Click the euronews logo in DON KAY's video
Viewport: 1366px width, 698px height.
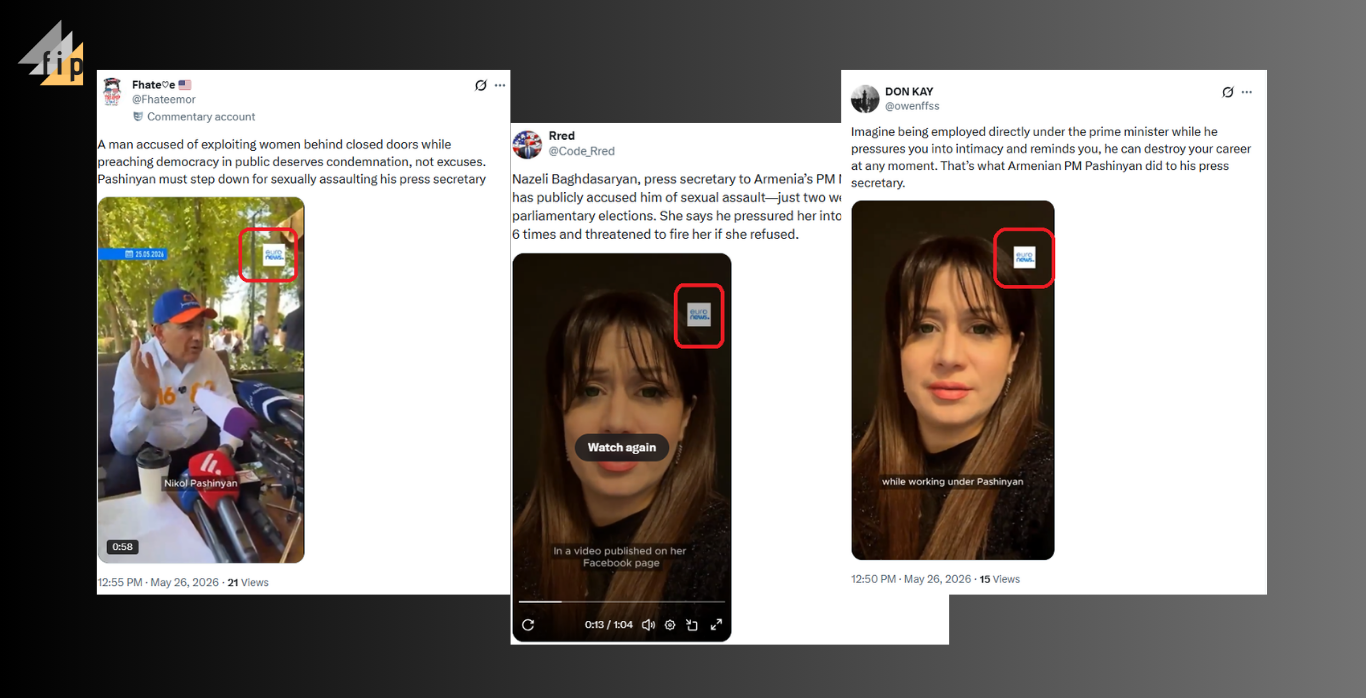click(1024, 257)
